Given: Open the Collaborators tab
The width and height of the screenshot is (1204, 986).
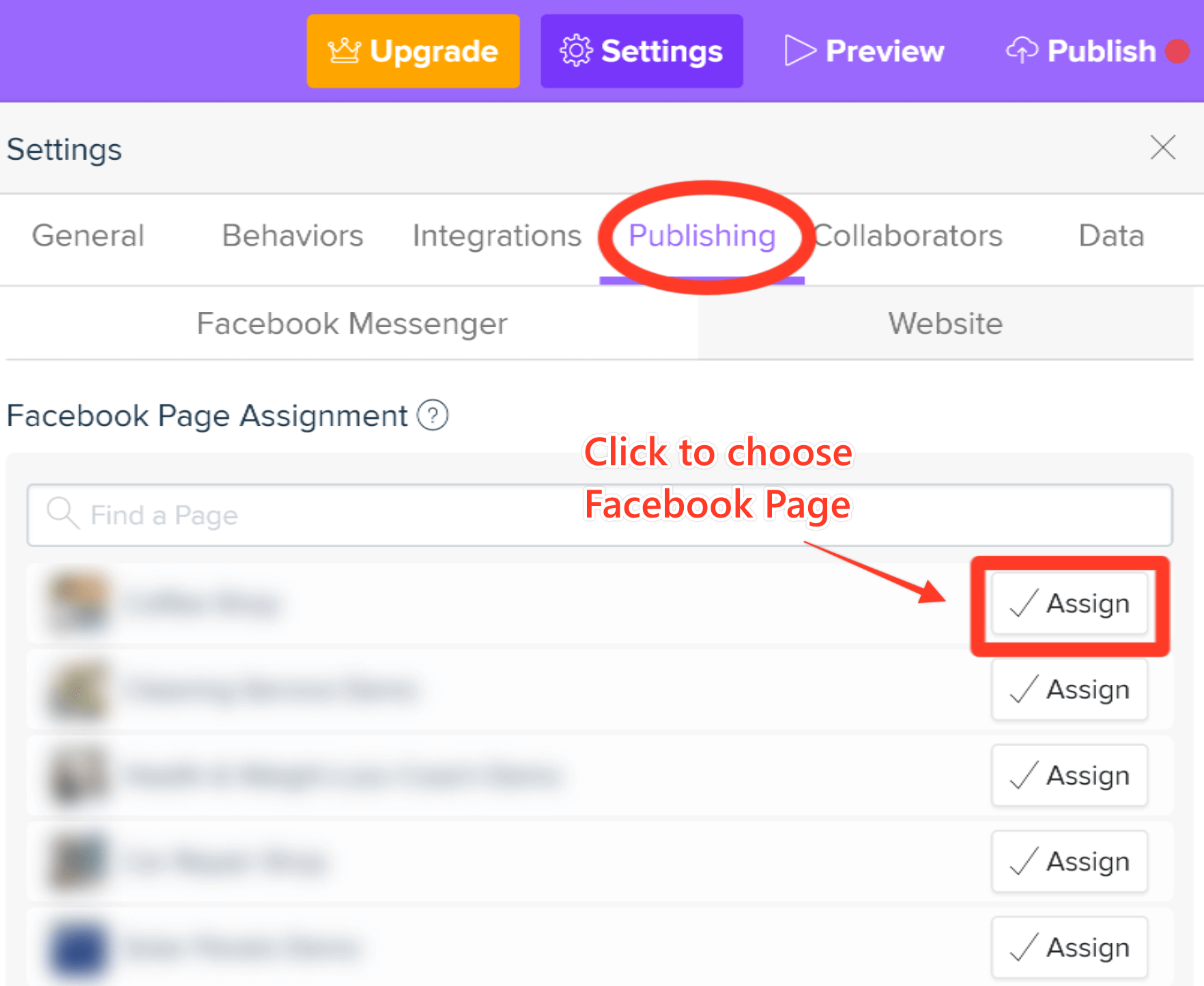Looking at the screenshot, I should pyautogui.click(x=908, y=236).
